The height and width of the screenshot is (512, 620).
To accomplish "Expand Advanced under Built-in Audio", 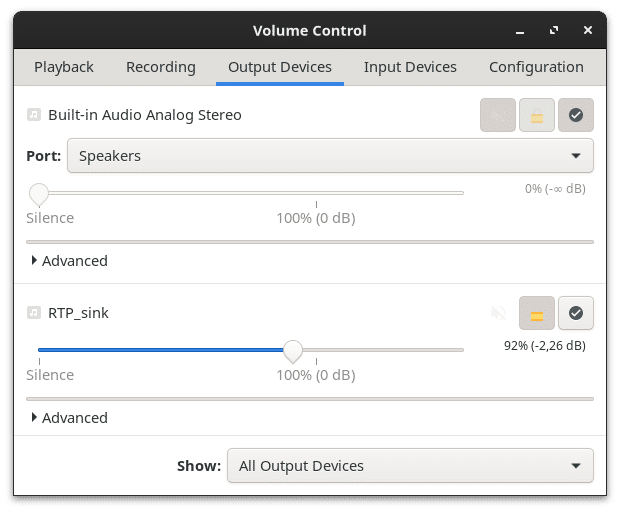I will pyautogui.click(x=68, y=261).
